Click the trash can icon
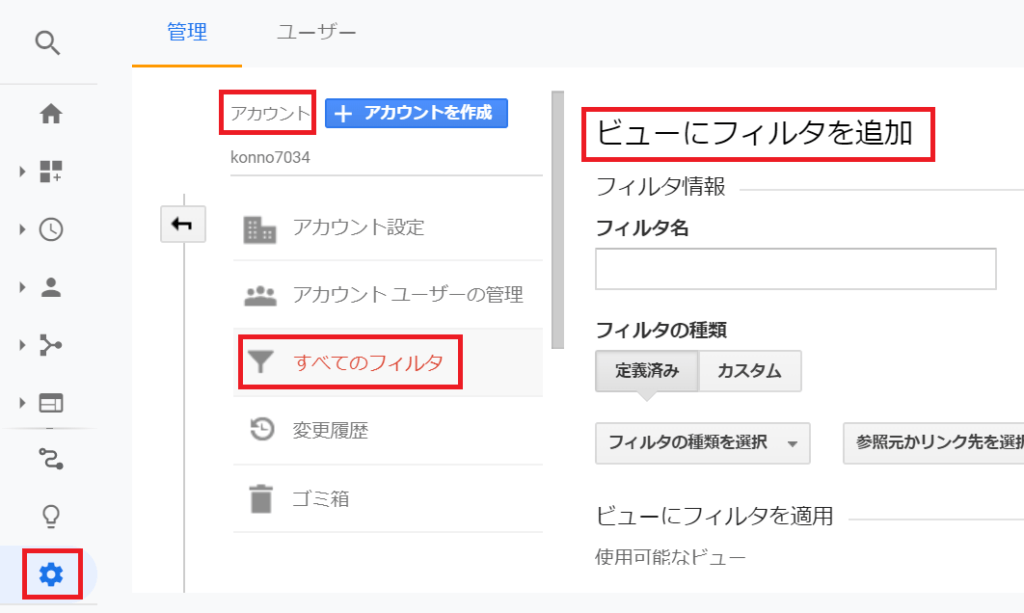The width and height of the screenshot is (1024, 613). coord(261,498)
